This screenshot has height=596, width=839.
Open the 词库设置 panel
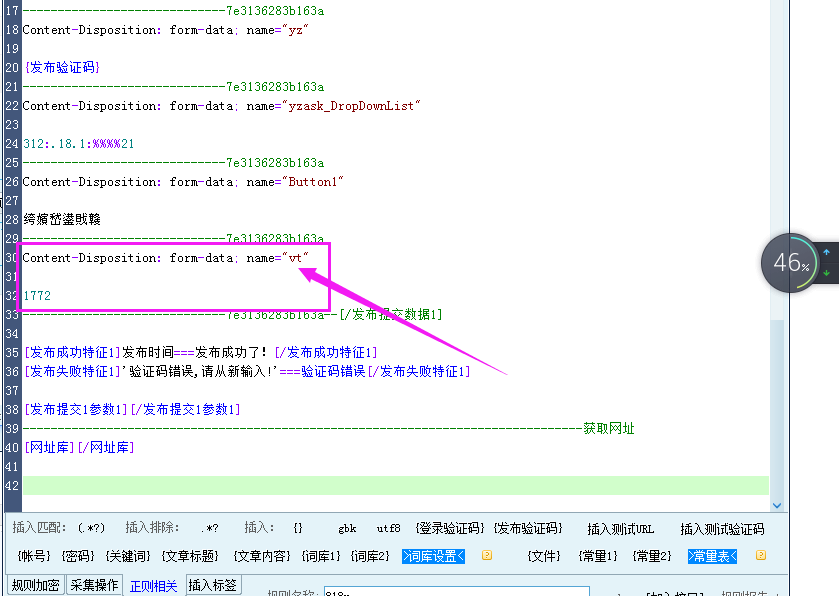tap(433, 556)
